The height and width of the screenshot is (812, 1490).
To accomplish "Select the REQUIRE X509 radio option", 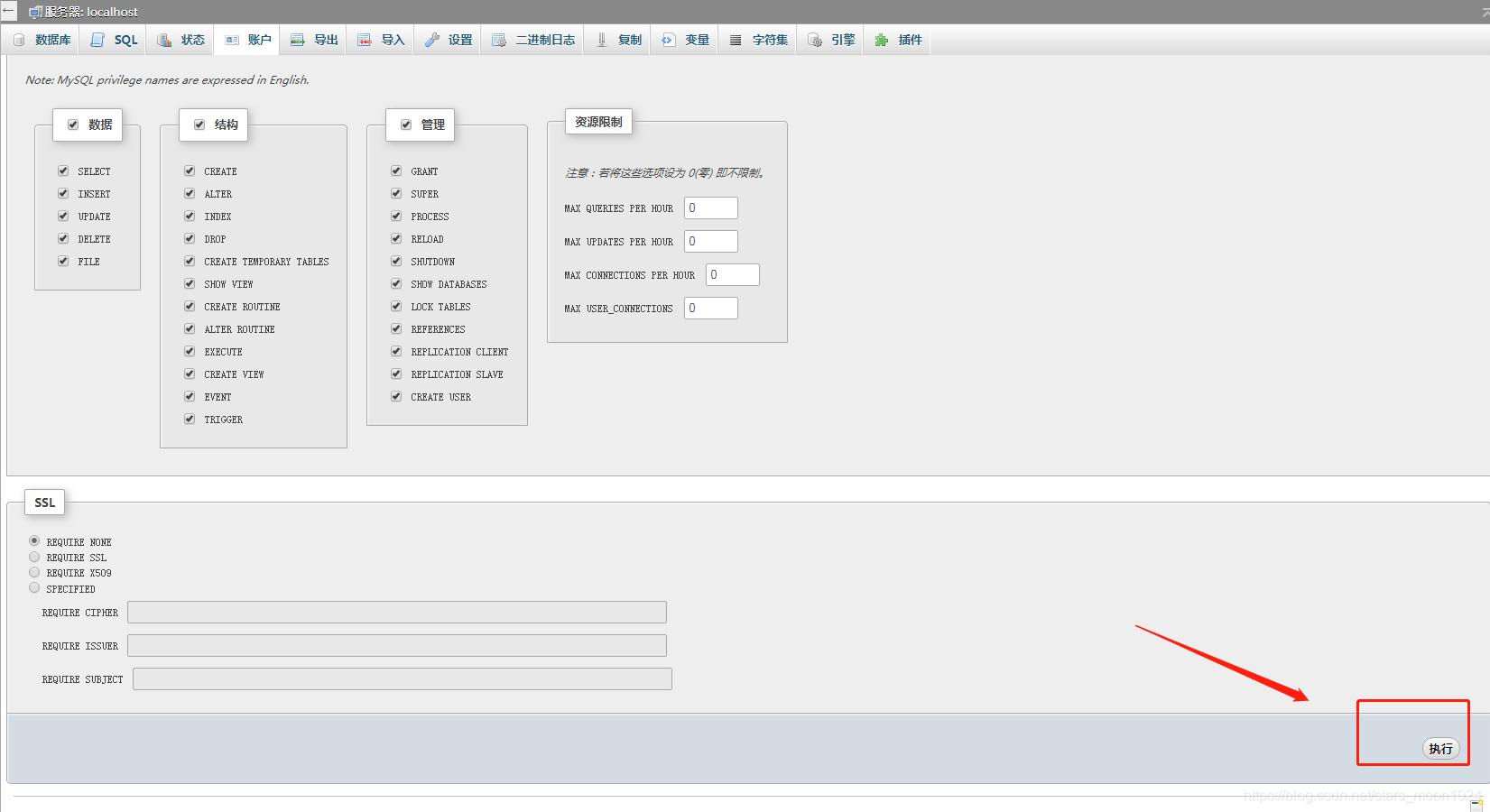I will pyautogui.click(x=34, y=572).
